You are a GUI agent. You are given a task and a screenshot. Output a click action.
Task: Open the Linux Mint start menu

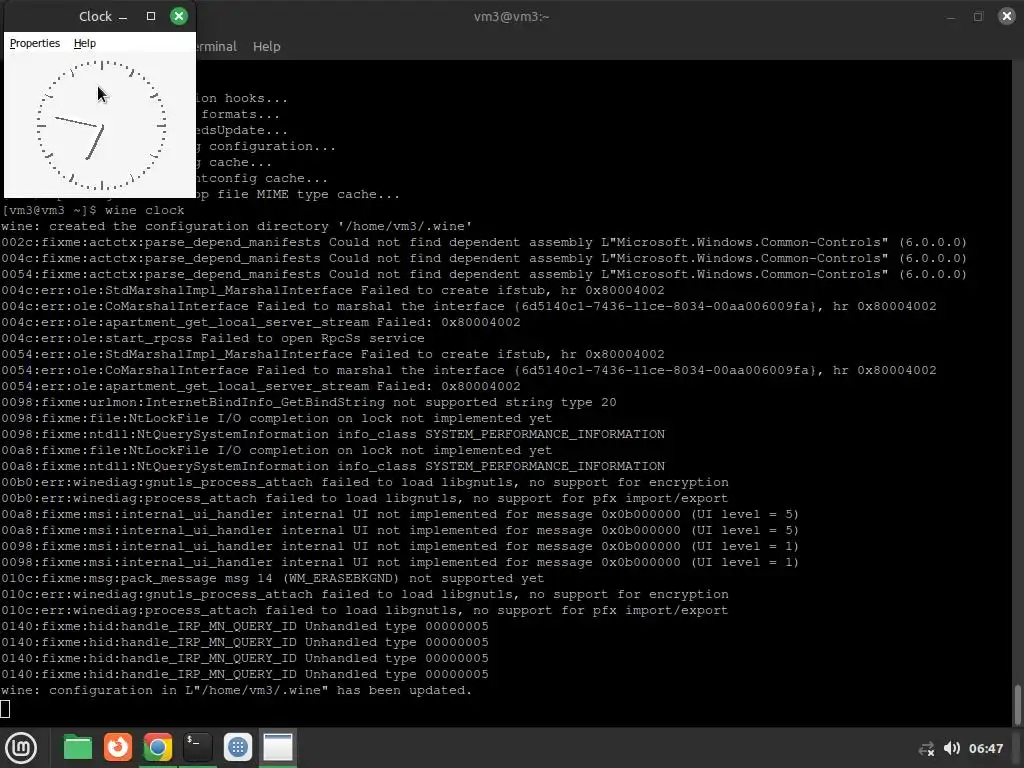(x=21, y=747)
